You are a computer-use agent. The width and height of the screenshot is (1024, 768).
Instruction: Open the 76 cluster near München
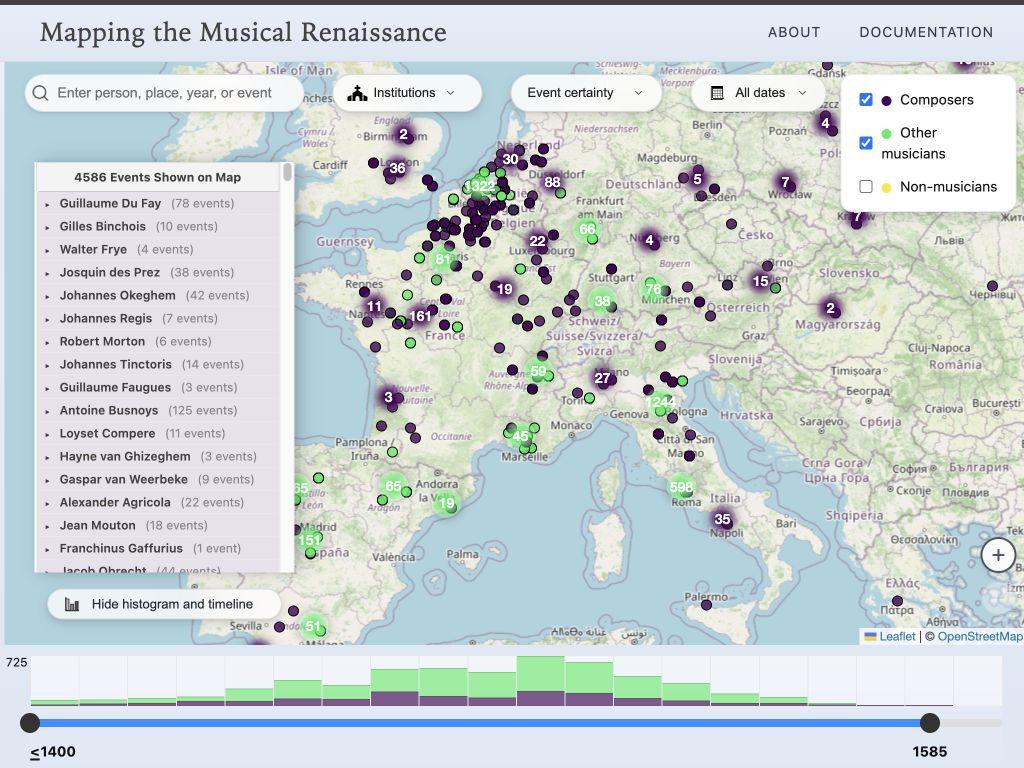653,289
